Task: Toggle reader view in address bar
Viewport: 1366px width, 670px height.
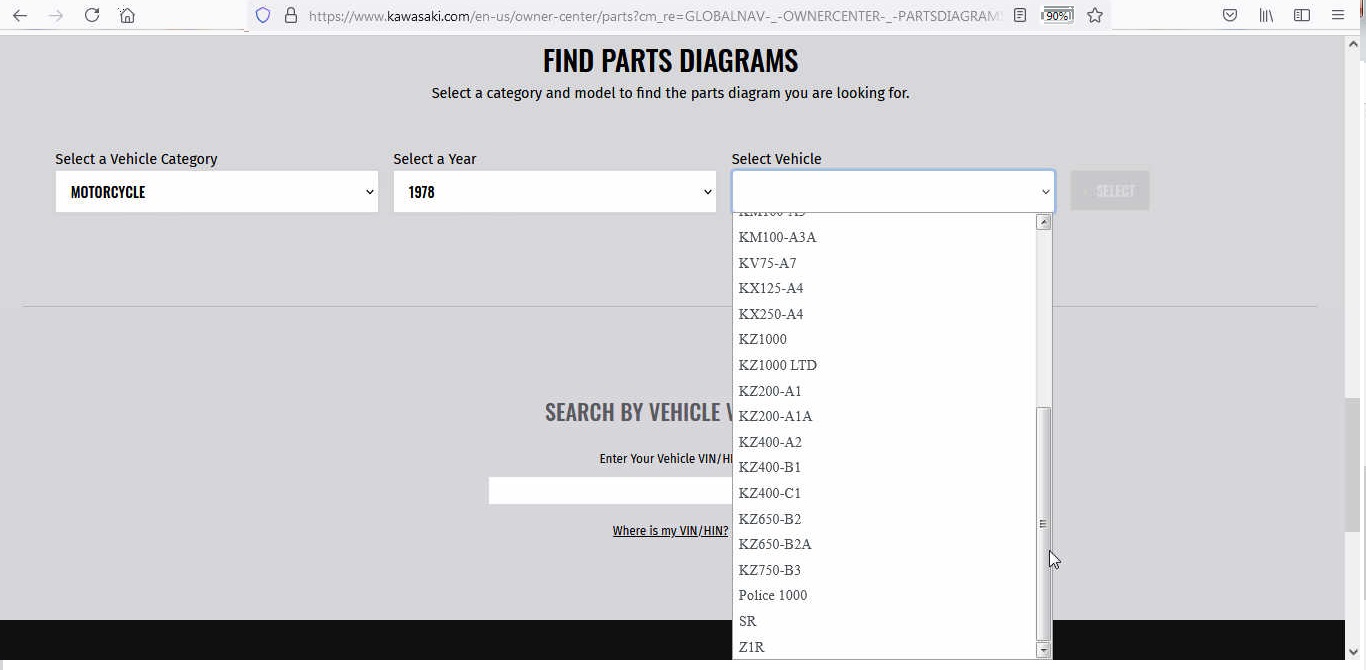Action: click(x=1020, y=15)
